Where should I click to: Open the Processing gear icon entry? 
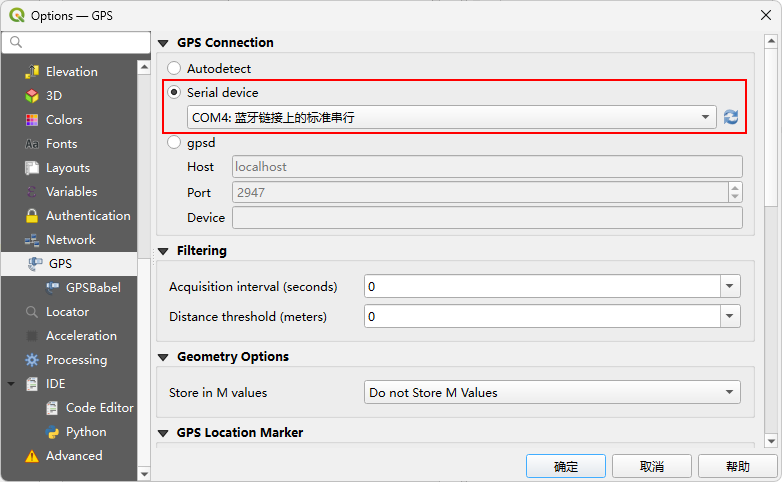click(x=32, y=360)
